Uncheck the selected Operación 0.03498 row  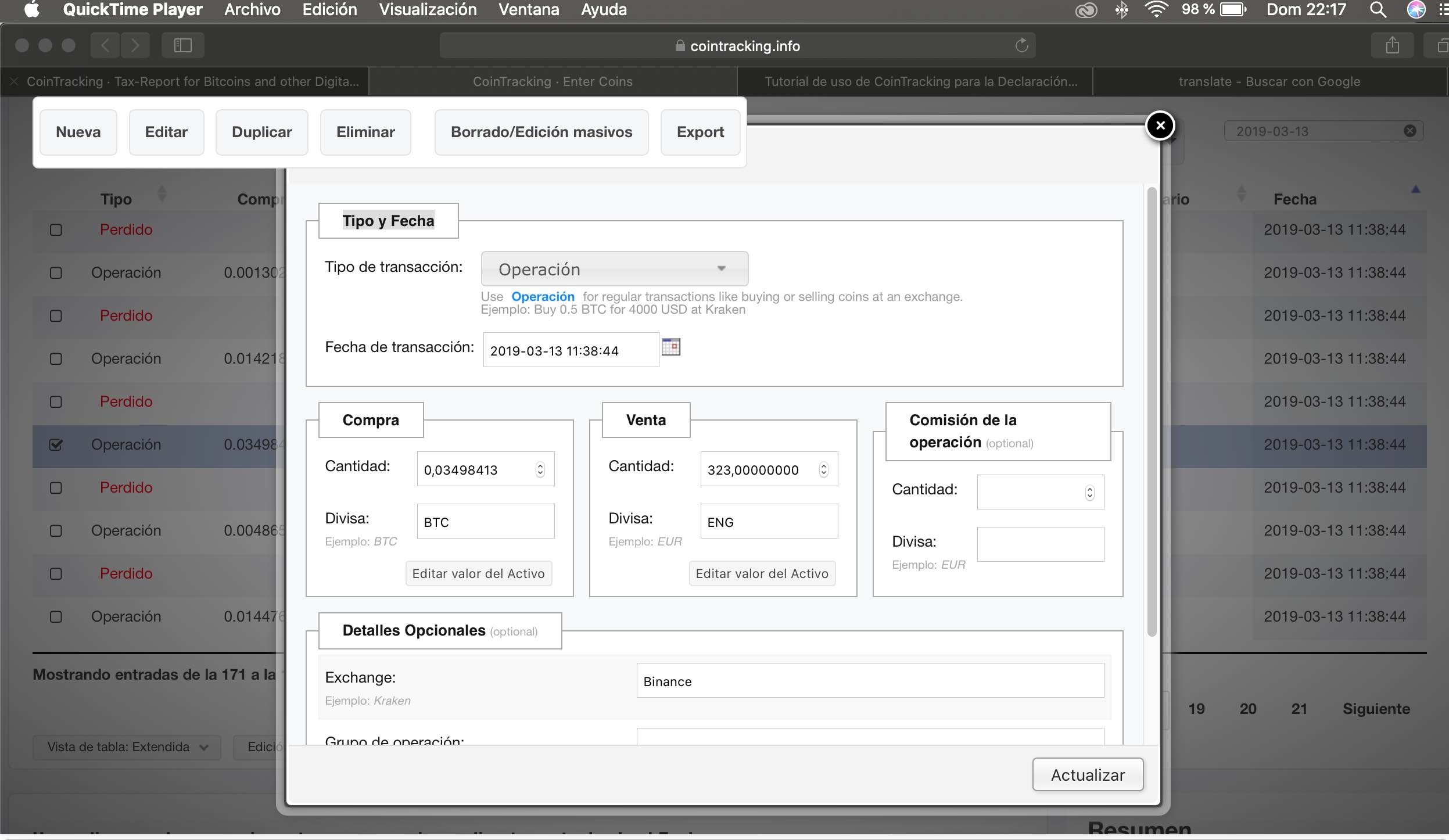coord(56,444)
